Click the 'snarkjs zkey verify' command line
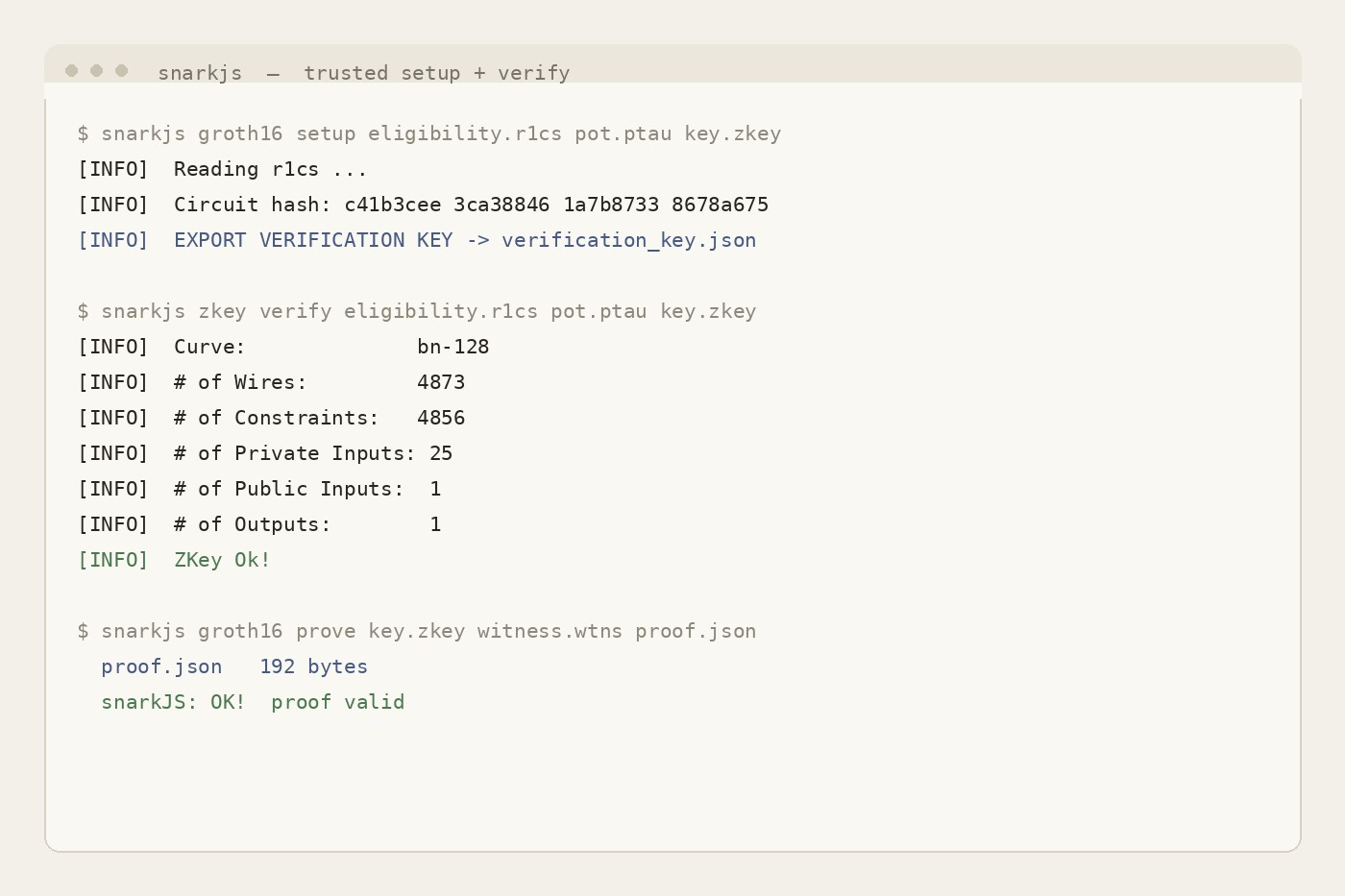The image size is (1345, 896). pos(417,311)
